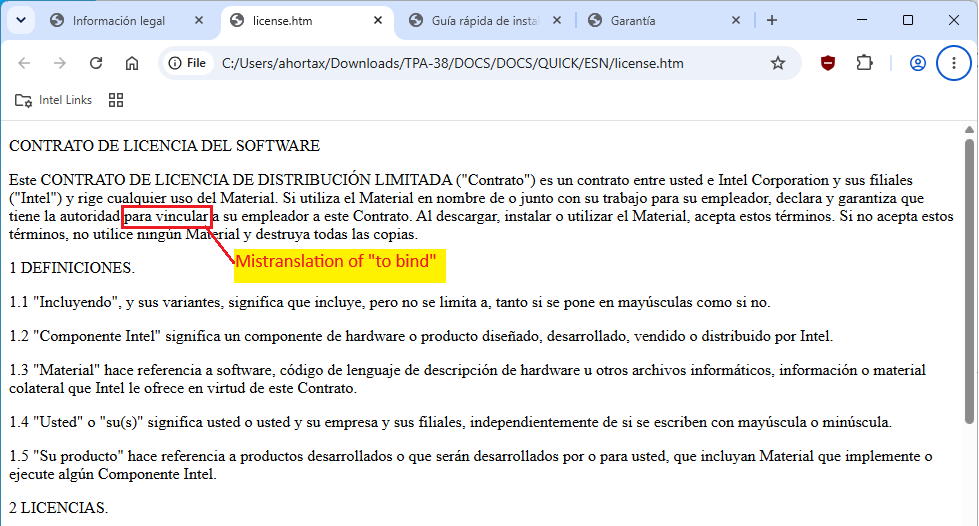Open the Extensions puzzle icon
This screenshot has height=526, width=979.
coord(864,63)
